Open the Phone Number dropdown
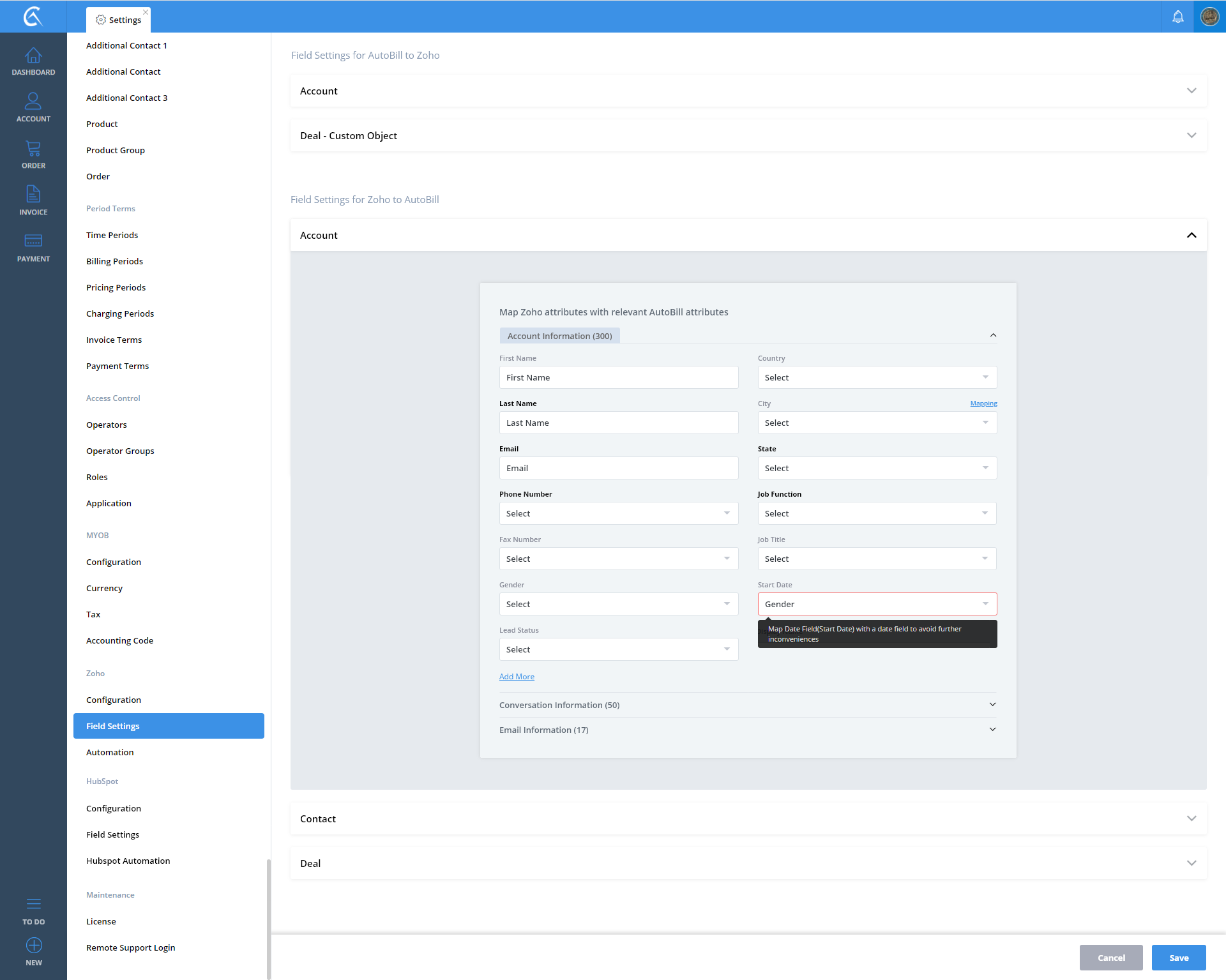1226x980 pixels. tap(618, 513)
